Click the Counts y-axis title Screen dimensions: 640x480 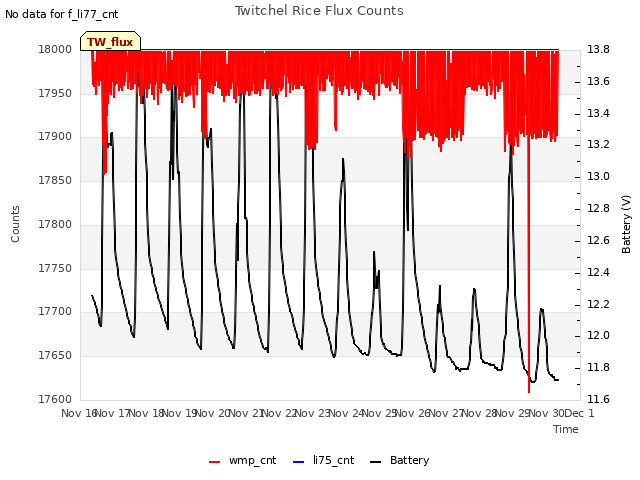[15, 224]
